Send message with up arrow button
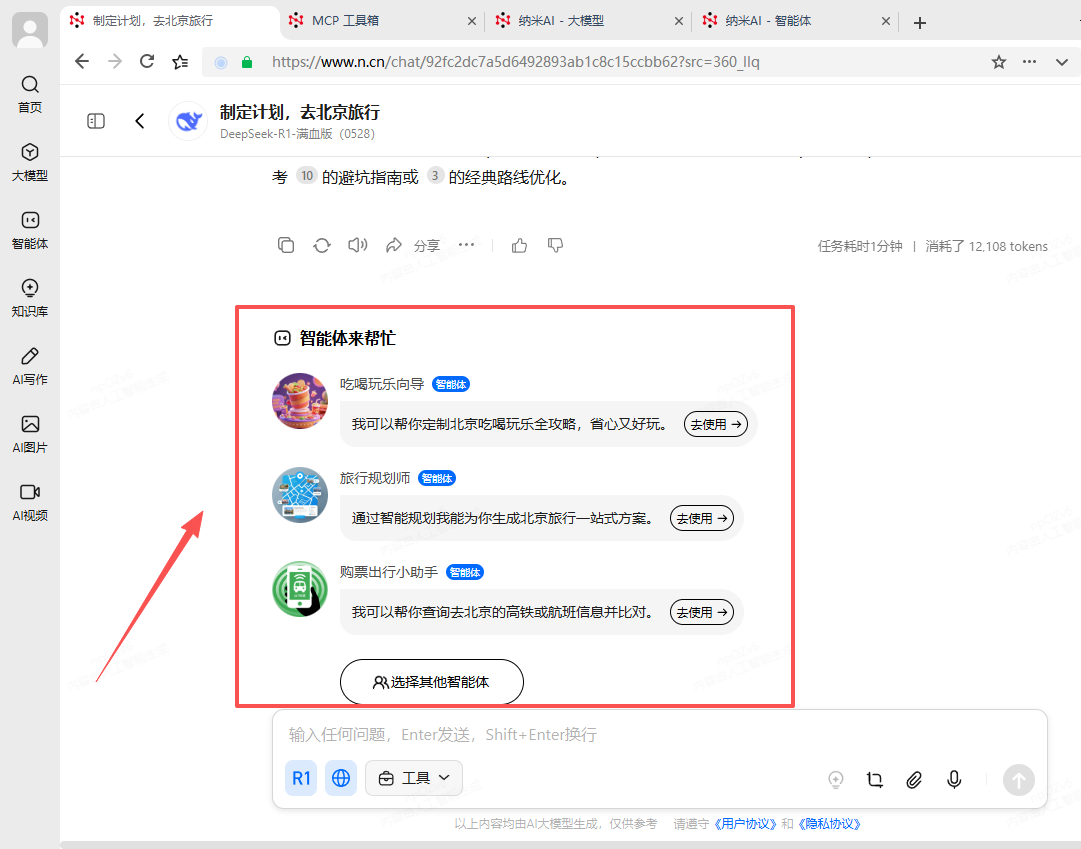 1018,780
